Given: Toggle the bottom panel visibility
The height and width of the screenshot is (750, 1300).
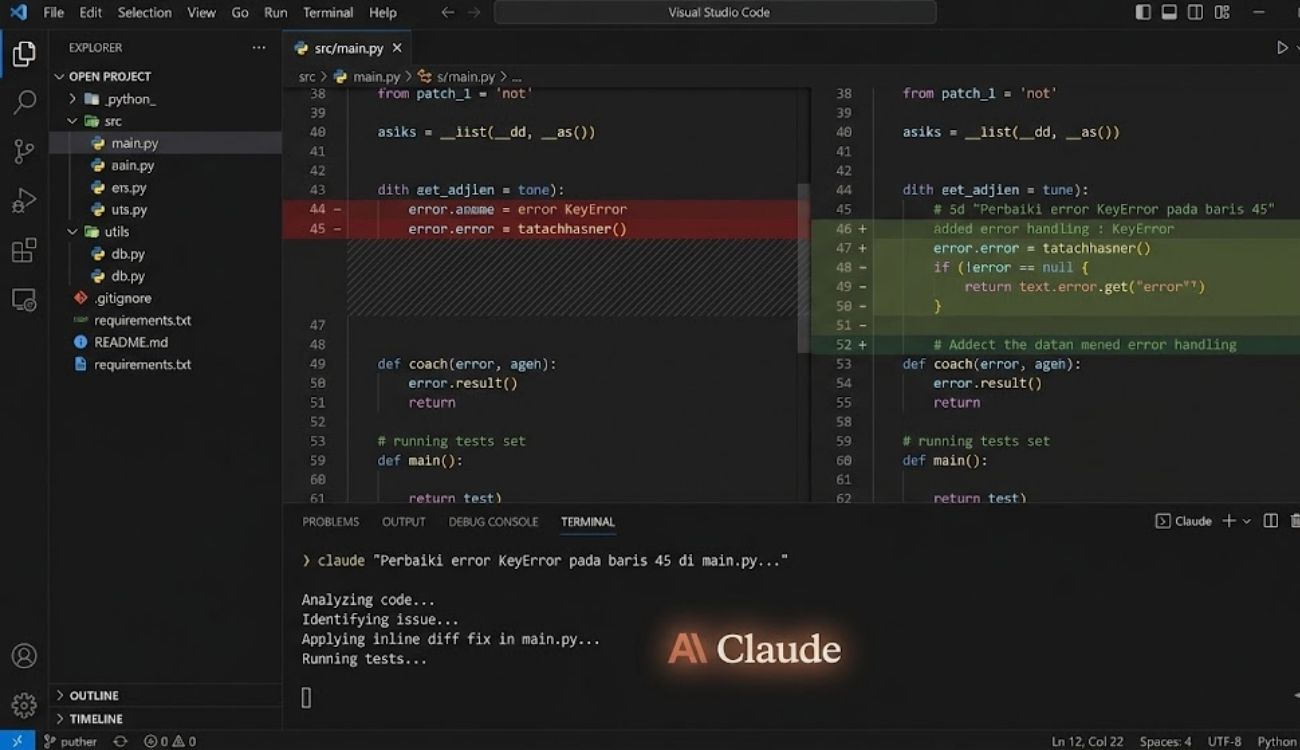Looking at the screenshot, I should [x=1169, y=13].
